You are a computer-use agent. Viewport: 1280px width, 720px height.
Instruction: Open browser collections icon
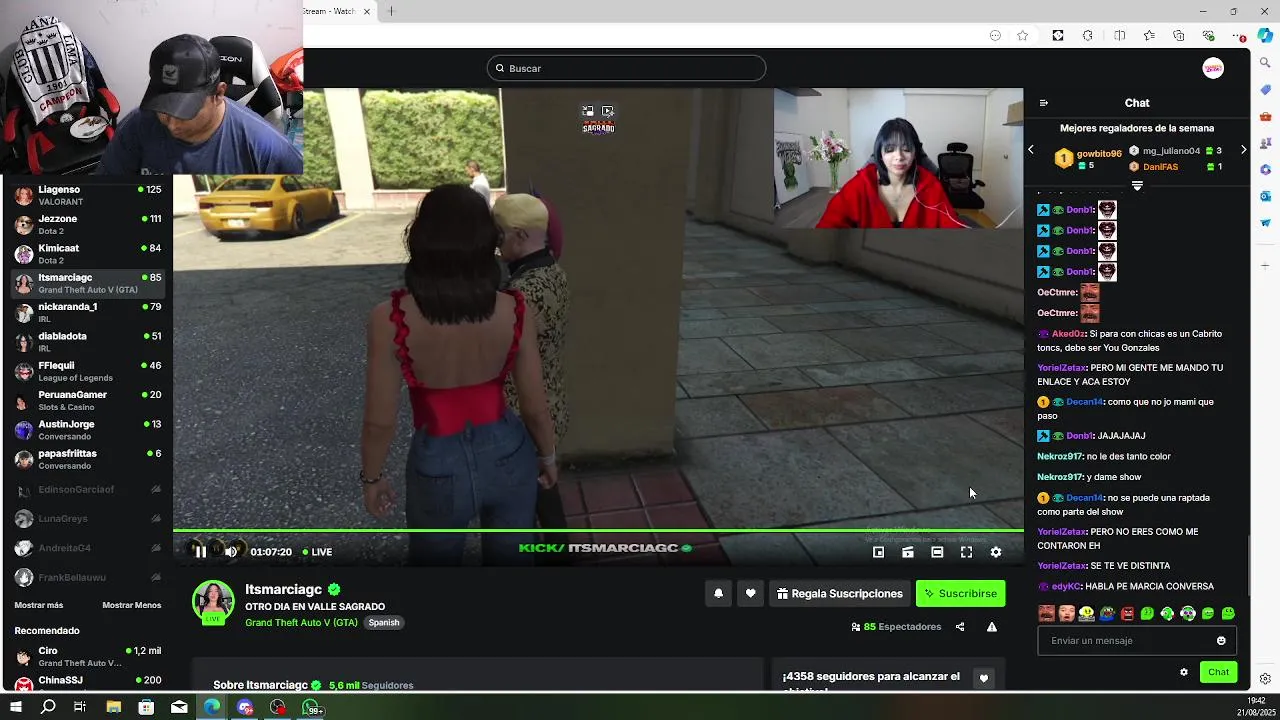point(1179,35)
